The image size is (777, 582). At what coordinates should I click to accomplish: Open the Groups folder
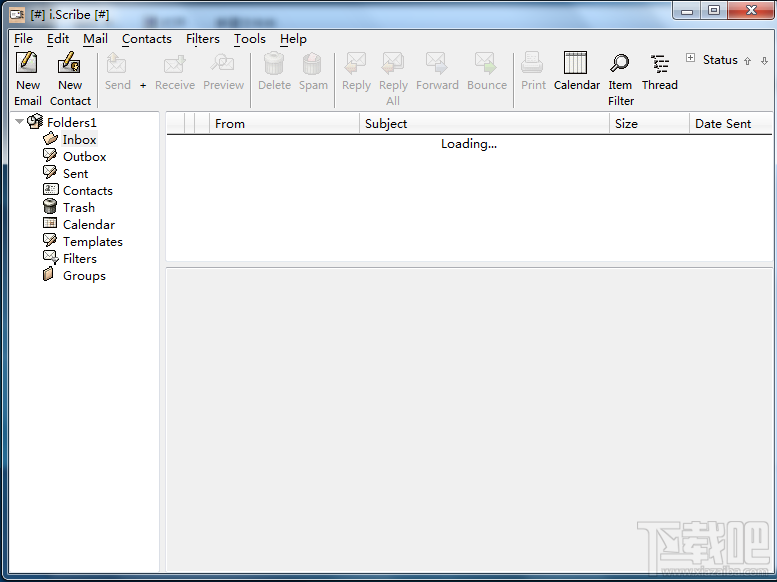84,276
